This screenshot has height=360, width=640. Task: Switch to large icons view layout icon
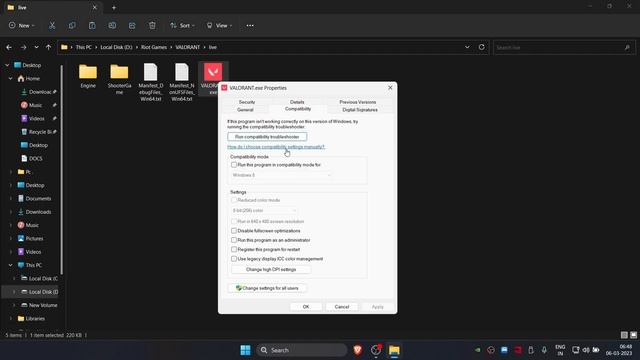[633, 335]
